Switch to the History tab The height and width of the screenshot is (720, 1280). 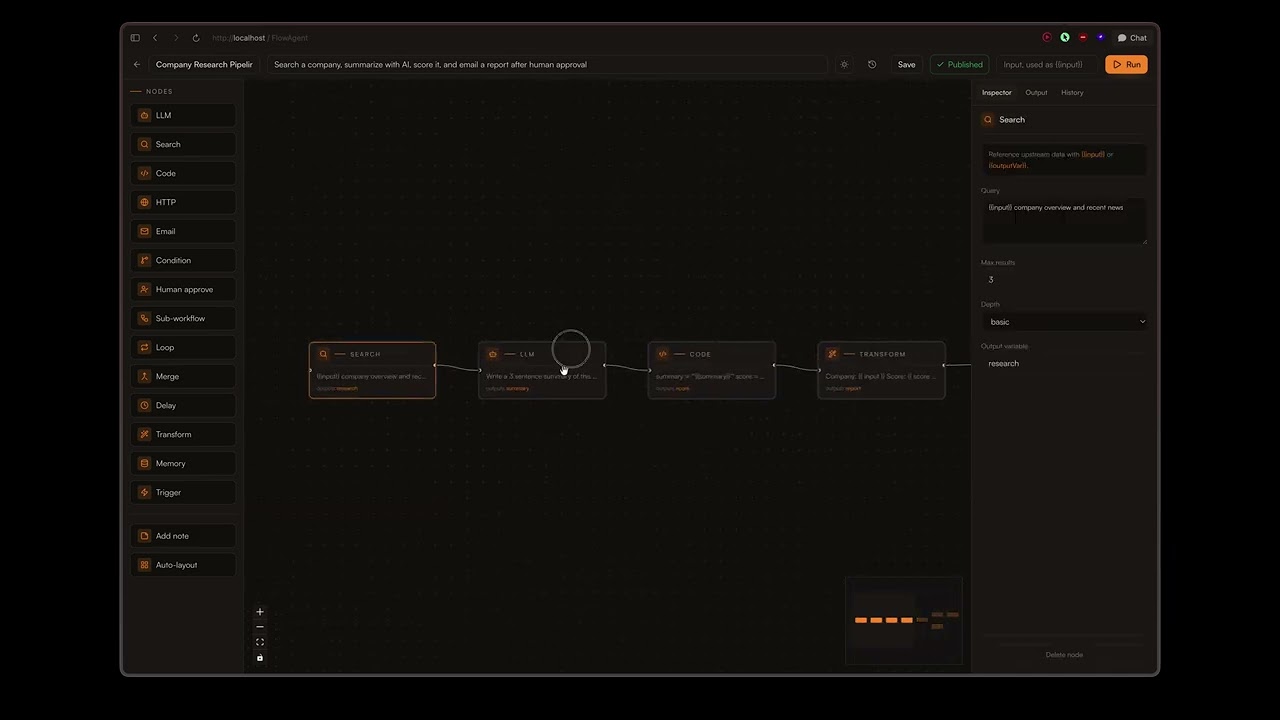tap(1072, 92)
